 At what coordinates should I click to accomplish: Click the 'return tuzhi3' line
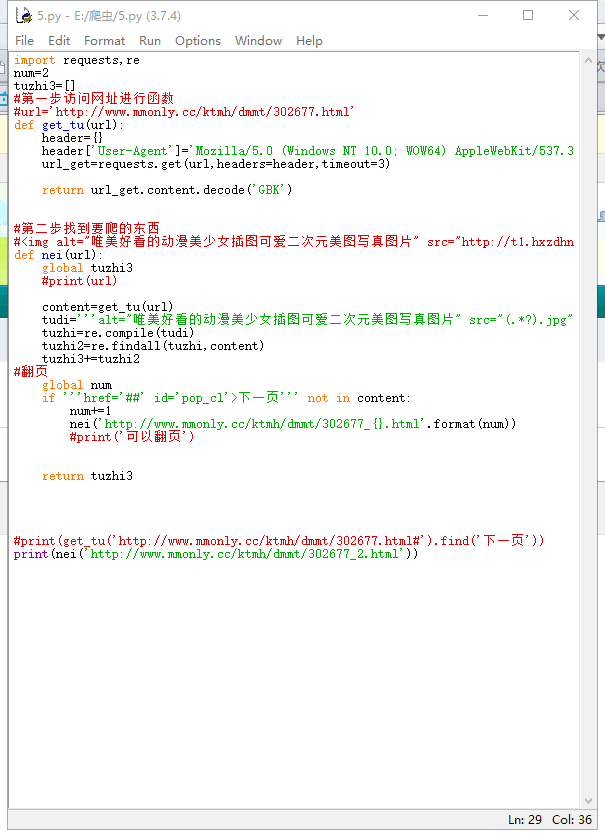[x=88, y=476]
